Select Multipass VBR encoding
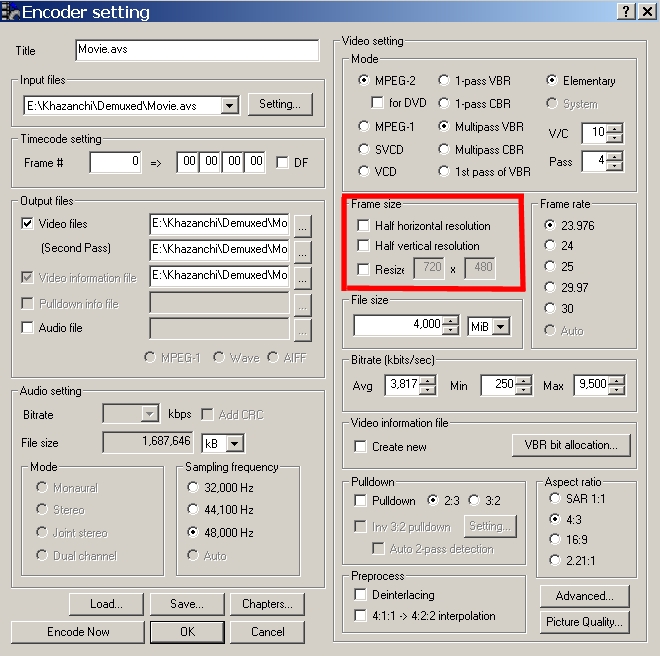660x656 pixels. (x=444, y=126)
